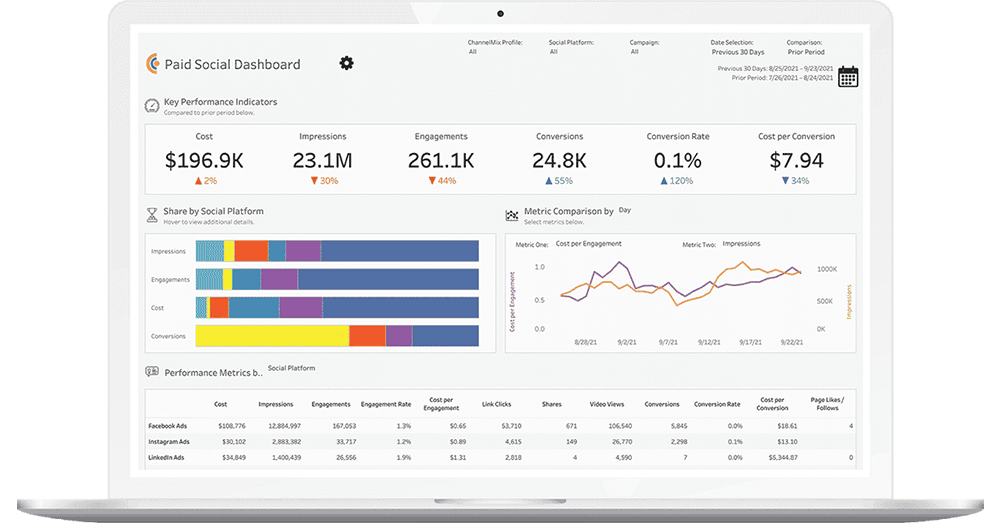The width and height of the screenshot is (1000, 523).
Task: Click LinkedIn Ads cost per conversion $5,344.87
Action: point(783,457)
